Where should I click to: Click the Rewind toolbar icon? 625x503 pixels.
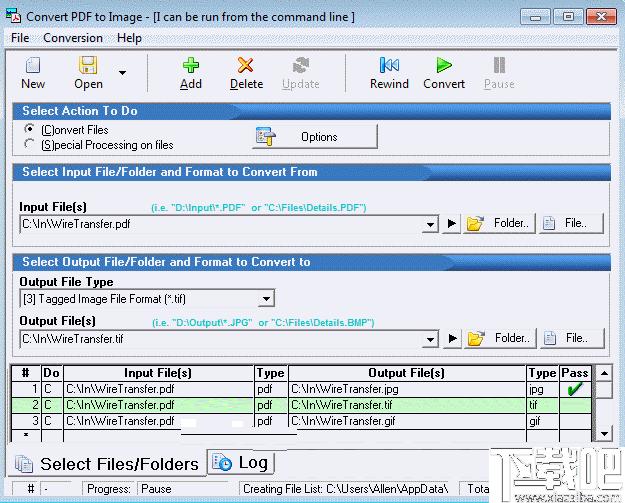point(389,65)
